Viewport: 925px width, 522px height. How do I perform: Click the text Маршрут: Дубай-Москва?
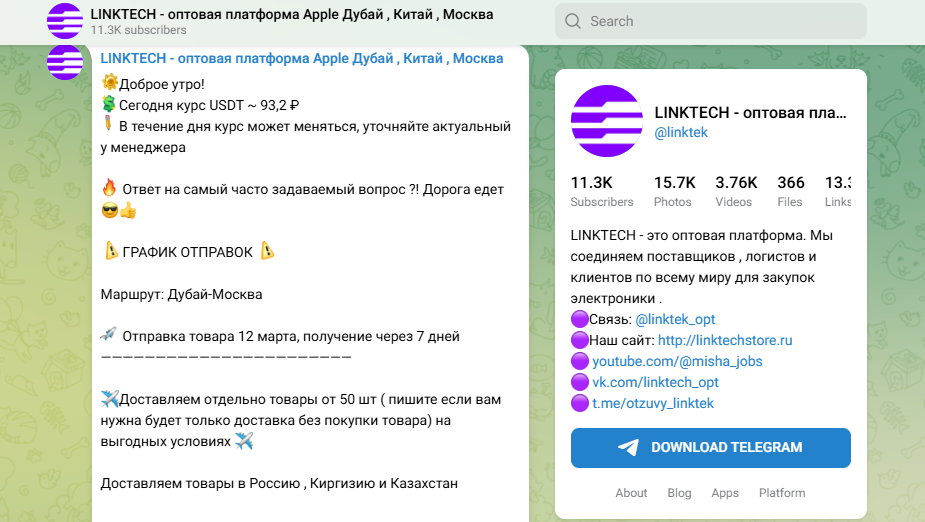(x=181, y=294)
